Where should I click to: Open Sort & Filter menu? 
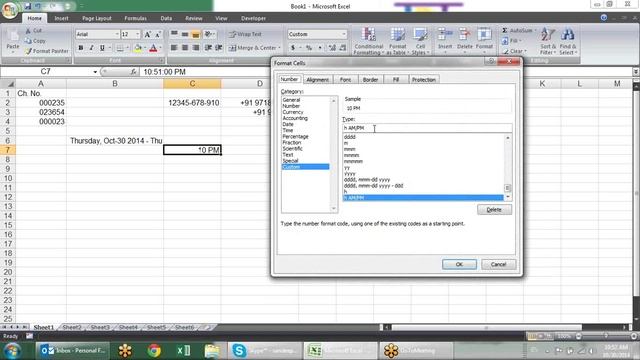548,41
